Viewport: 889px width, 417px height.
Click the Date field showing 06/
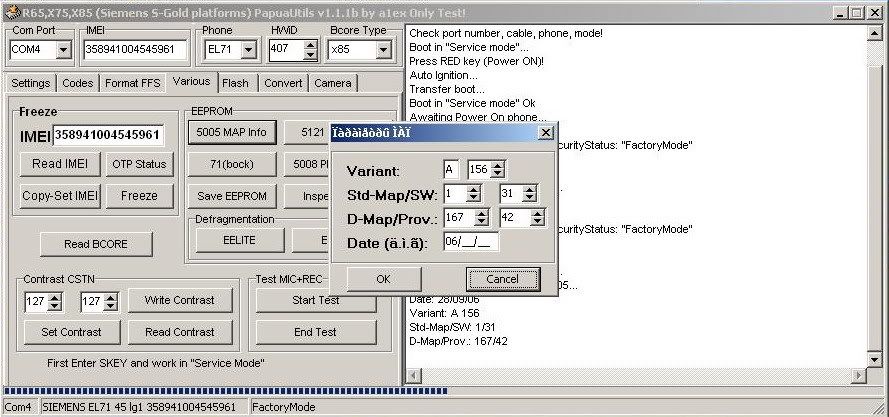pyautogui.click(x=471, y=242)
